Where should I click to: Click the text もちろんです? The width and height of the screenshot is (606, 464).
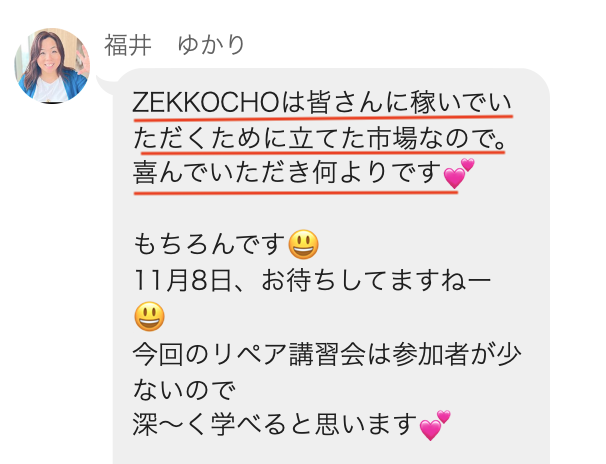pos(209,244)
